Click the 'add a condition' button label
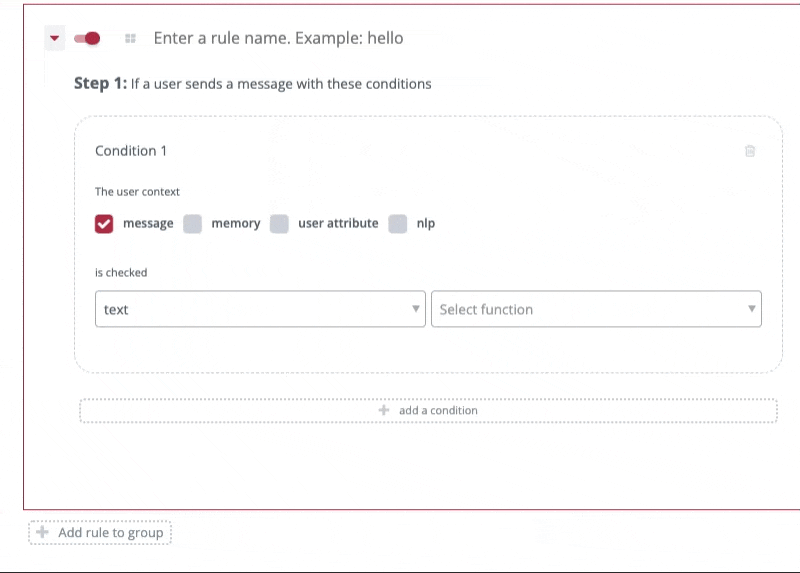 [438, 411]
